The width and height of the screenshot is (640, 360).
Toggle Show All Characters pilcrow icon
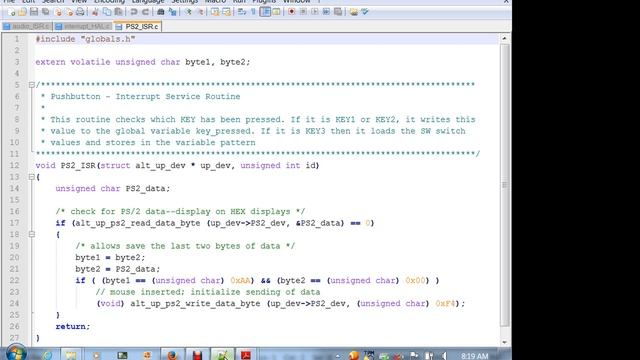coord(253,12)
